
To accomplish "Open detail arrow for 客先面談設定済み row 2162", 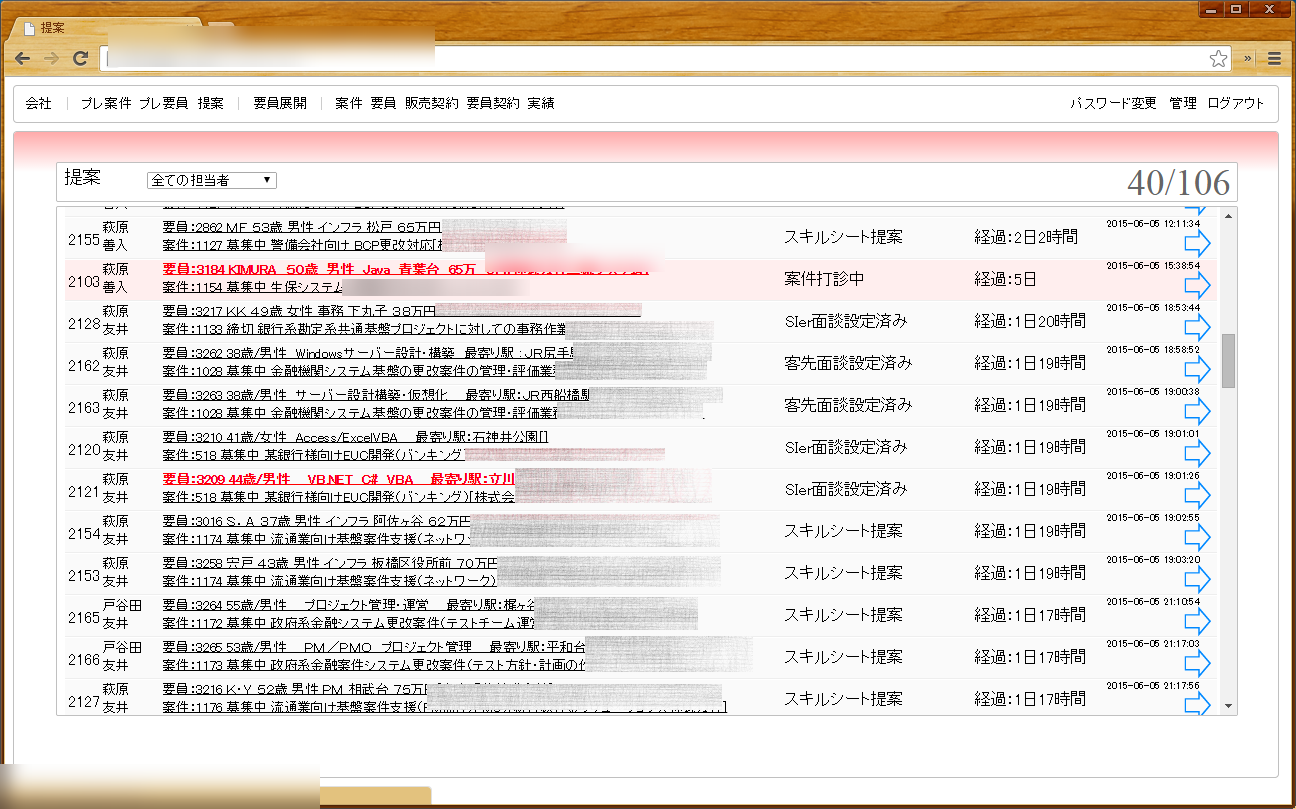I will (x=1197, y=369).
